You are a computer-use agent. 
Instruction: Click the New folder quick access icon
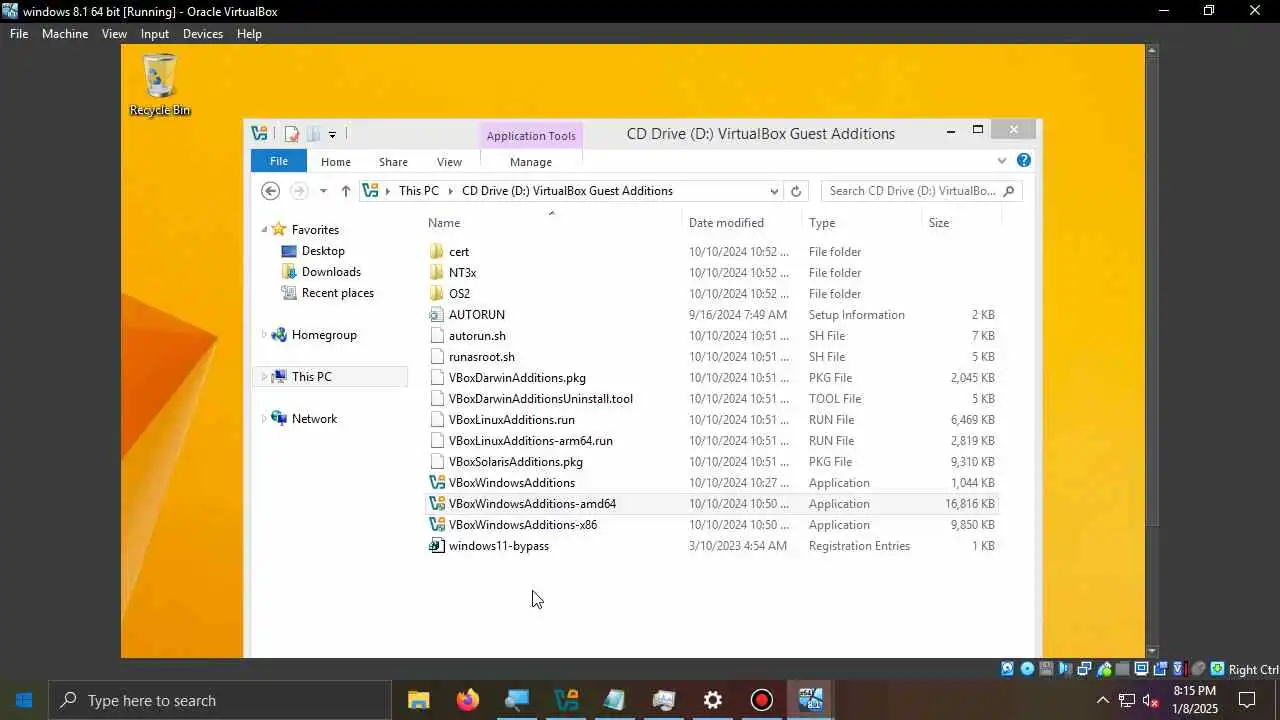(312, 134)
